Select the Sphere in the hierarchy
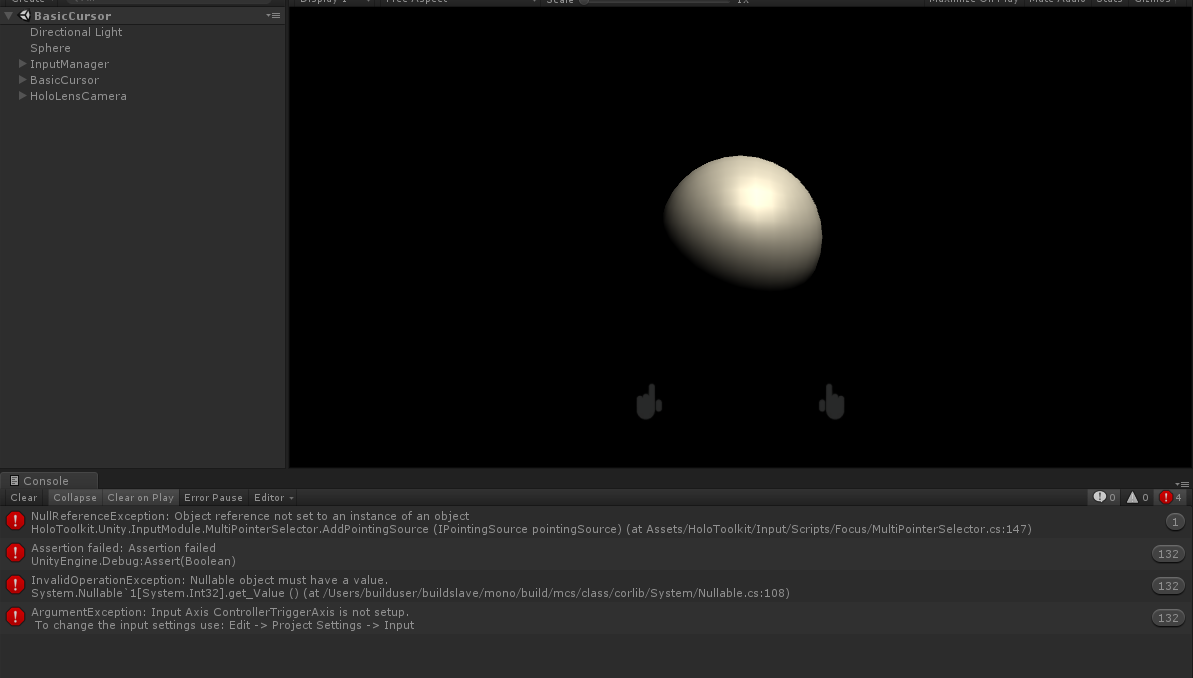The image size is (1193, 678). point(50,47)
